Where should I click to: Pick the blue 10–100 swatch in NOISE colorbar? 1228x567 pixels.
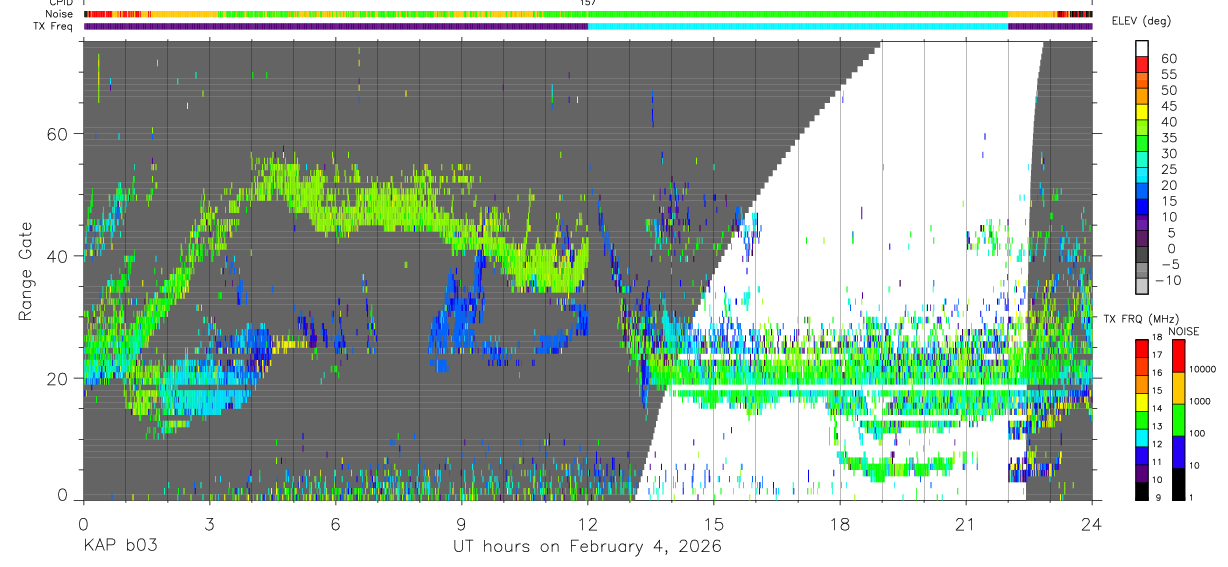(1179, 452)
